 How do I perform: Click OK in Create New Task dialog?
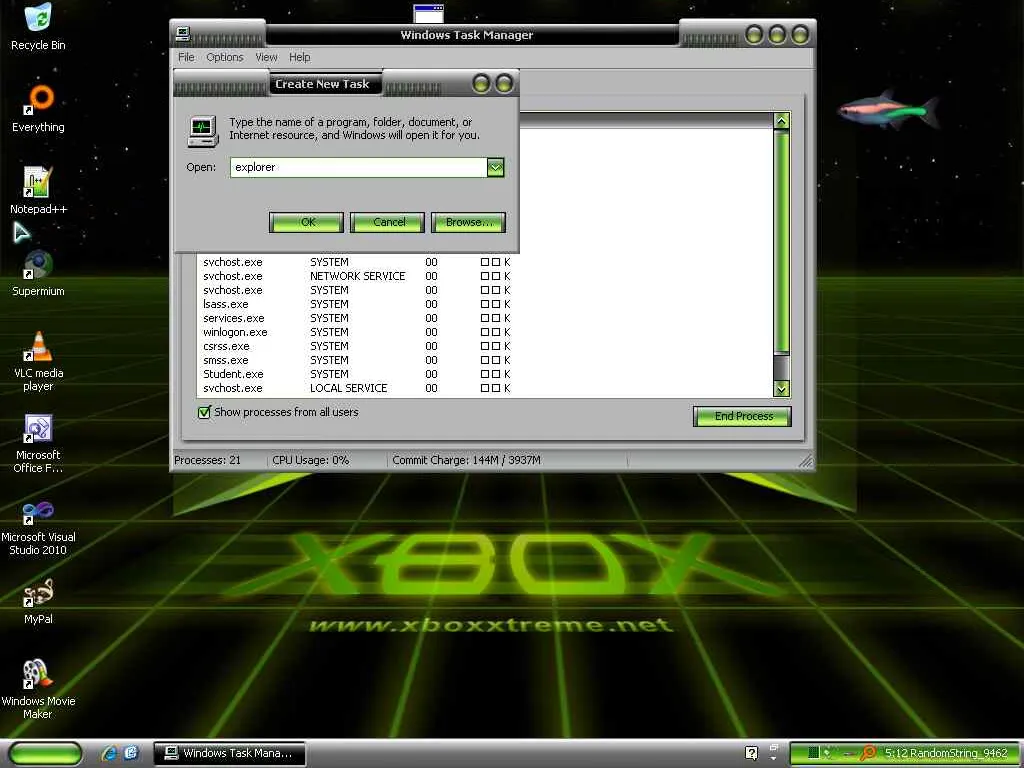click(306, 222)
